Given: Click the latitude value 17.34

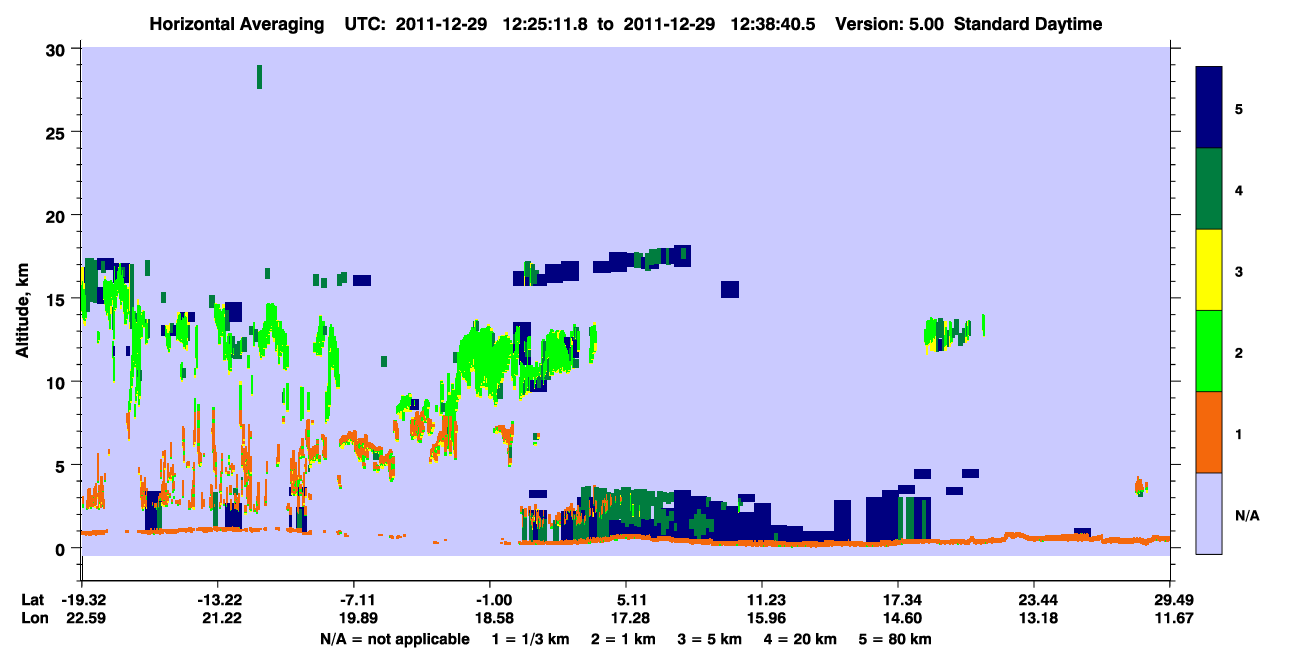Looking at the screenshot, I should click(x=898, y=600).
